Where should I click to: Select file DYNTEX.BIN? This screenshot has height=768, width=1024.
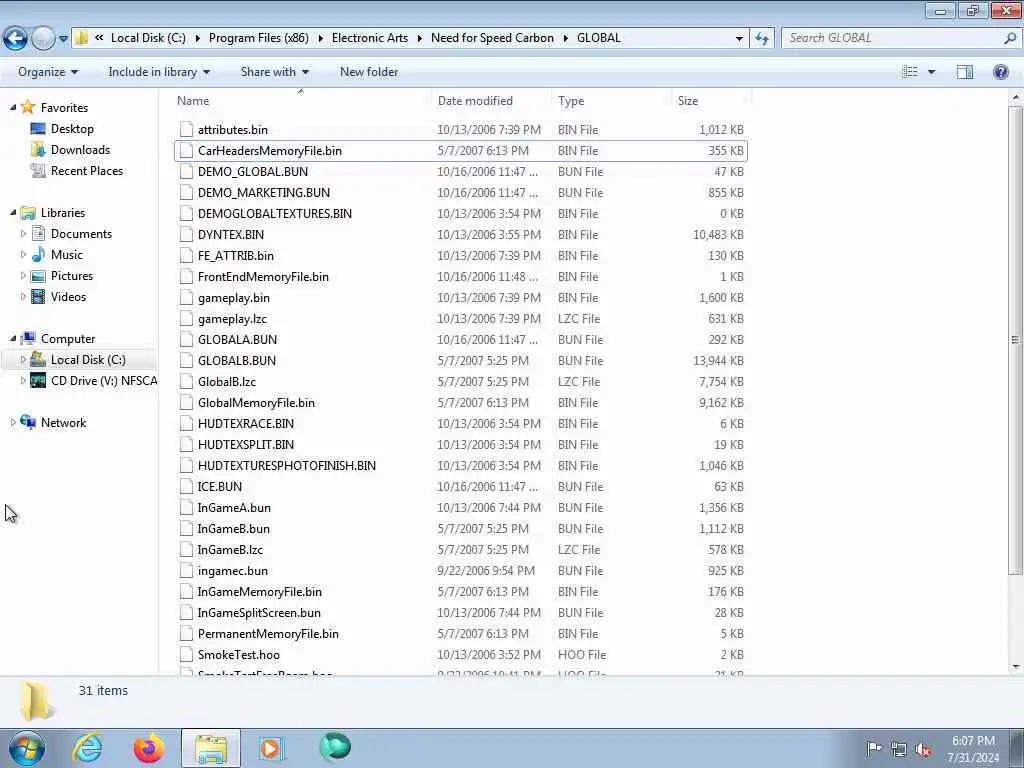461,234
